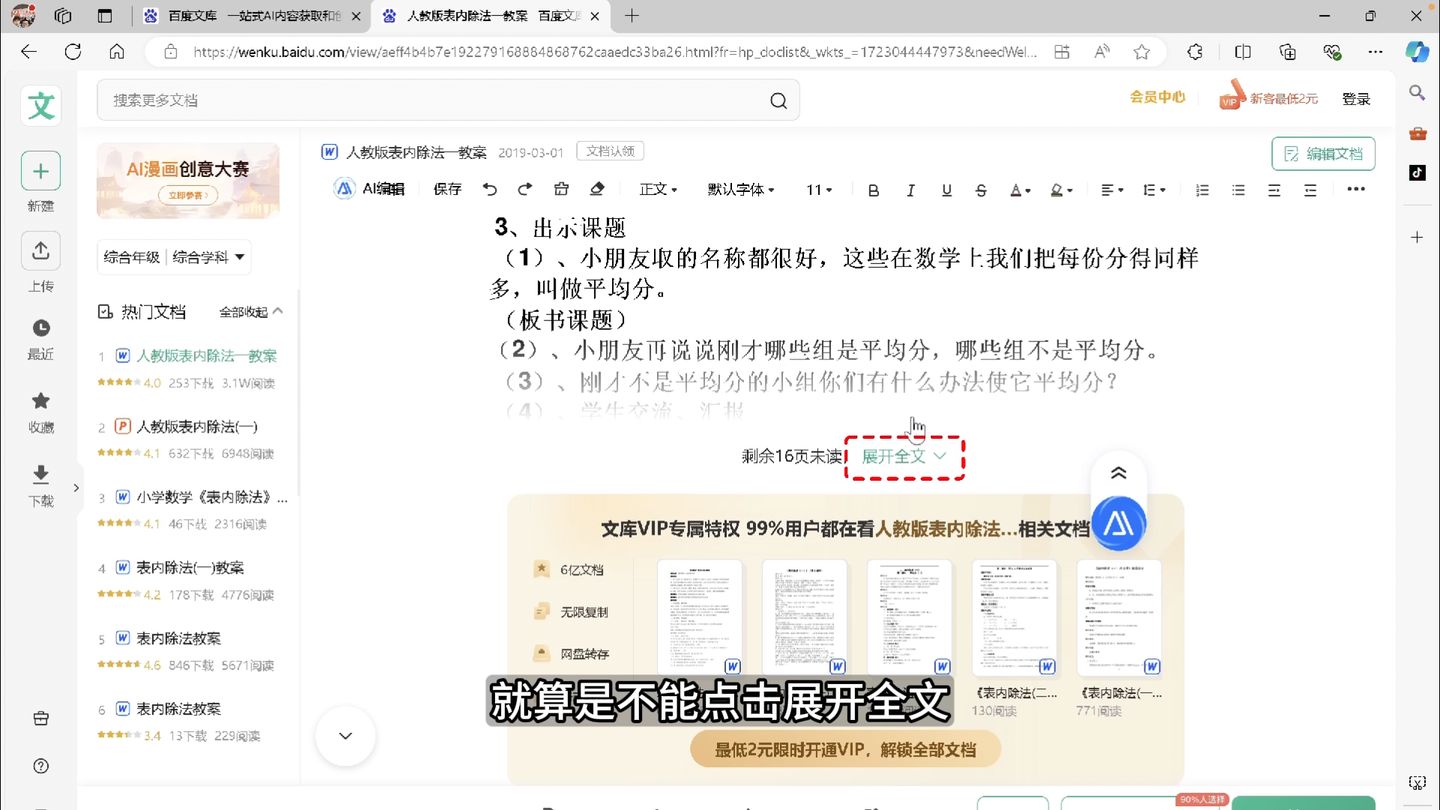The height and width of the screenshot is (810, 1440).
Task: Click 展开全文 to expand document
Action: click(x=904, y=456)
